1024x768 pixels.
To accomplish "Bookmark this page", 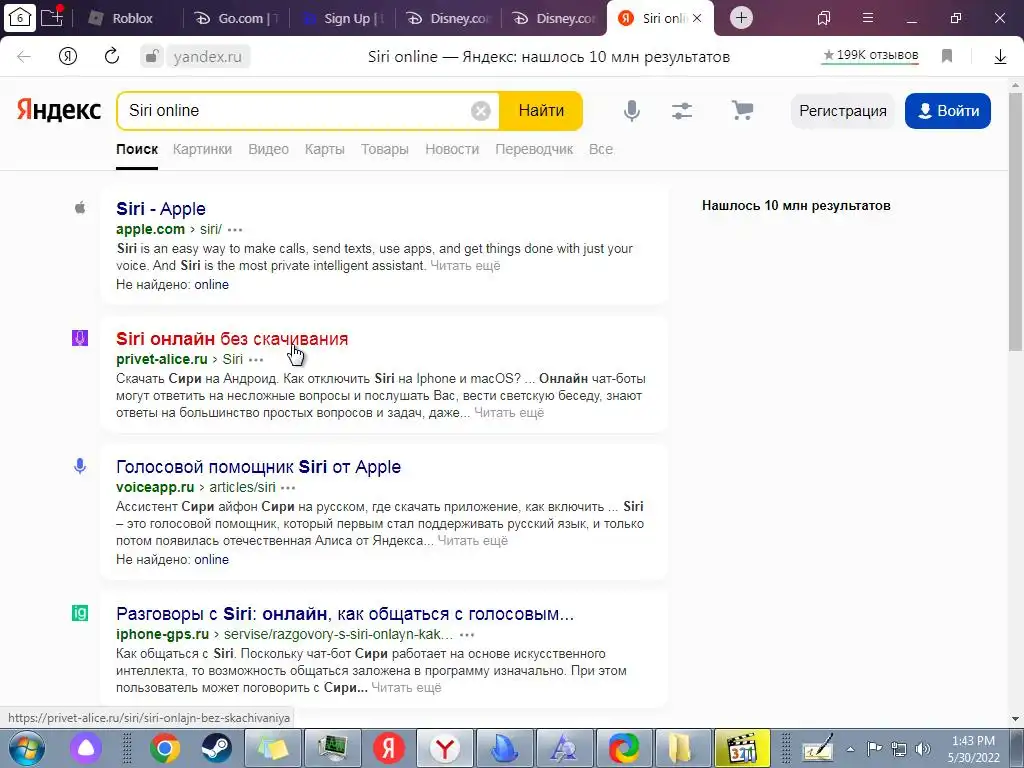I will coord(947,56).
